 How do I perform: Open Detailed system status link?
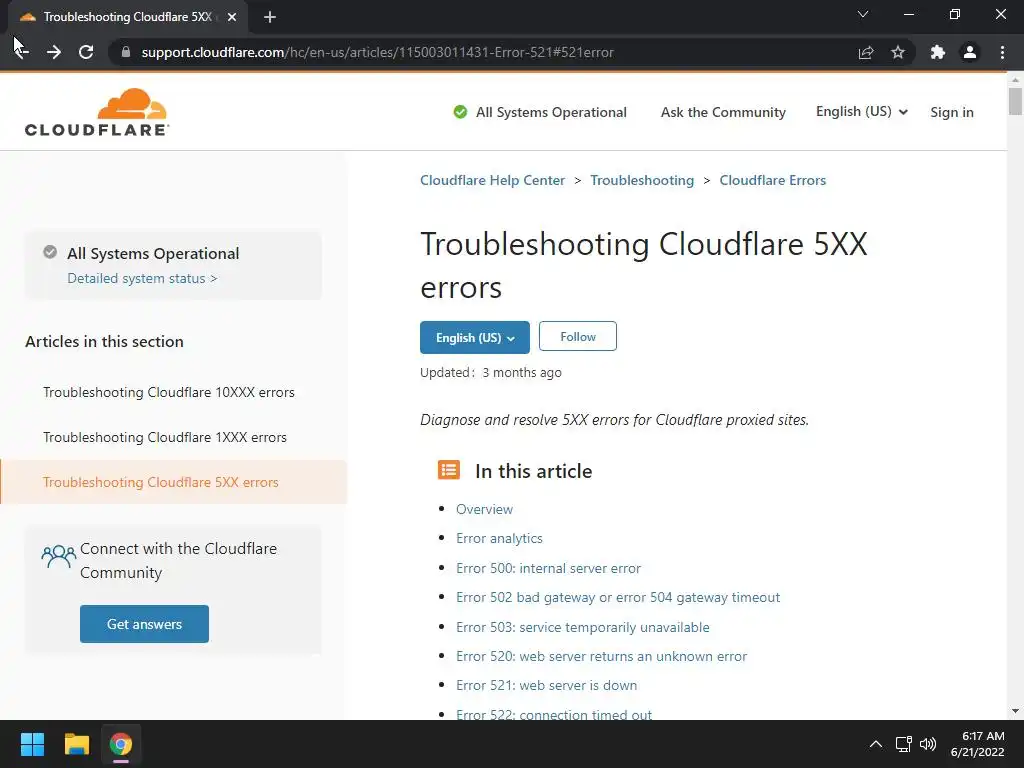click(x=142, y=278)
